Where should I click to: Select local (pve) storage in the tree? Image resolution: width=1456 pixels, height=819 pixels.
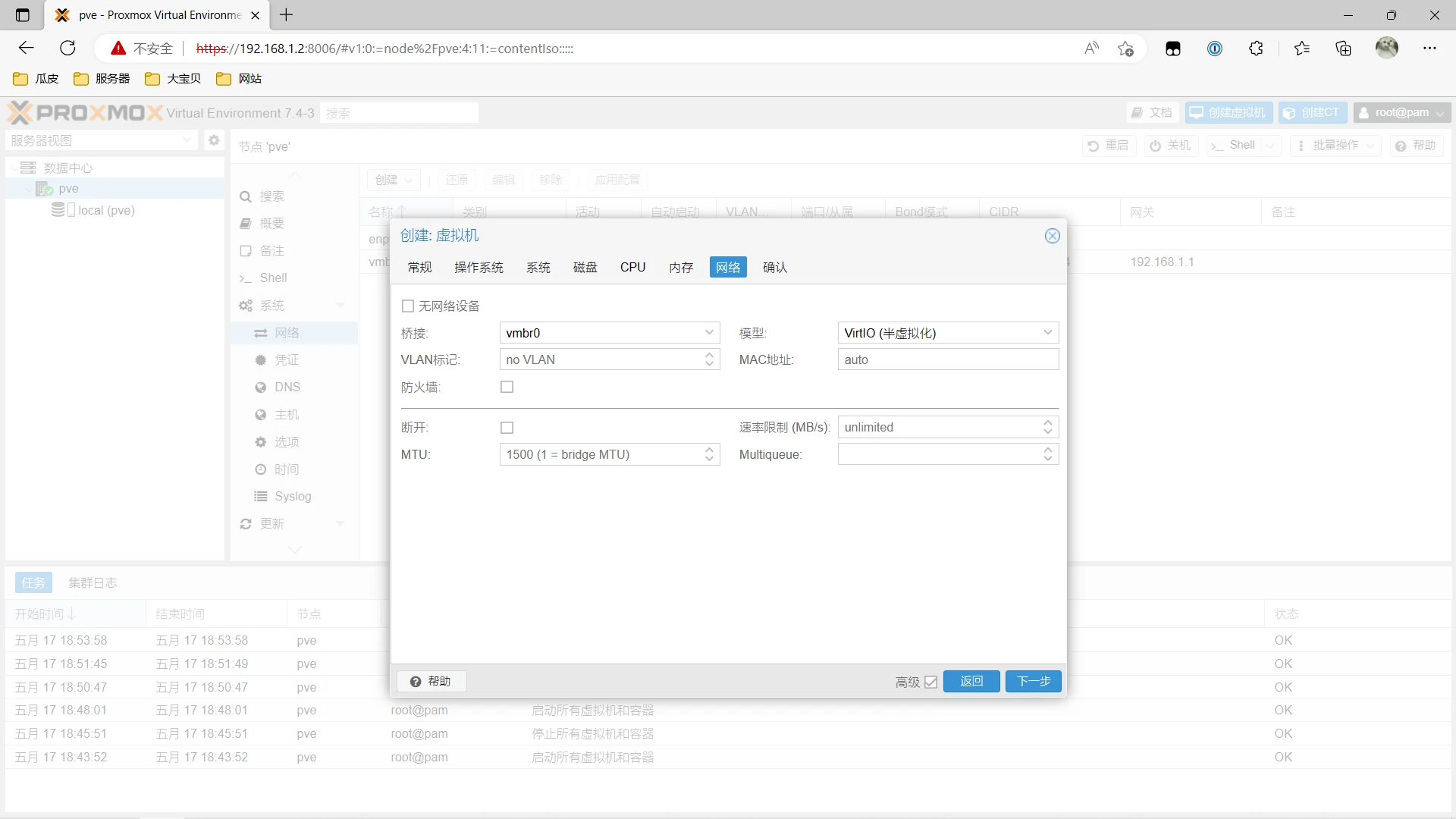click(x=106, y=210)
